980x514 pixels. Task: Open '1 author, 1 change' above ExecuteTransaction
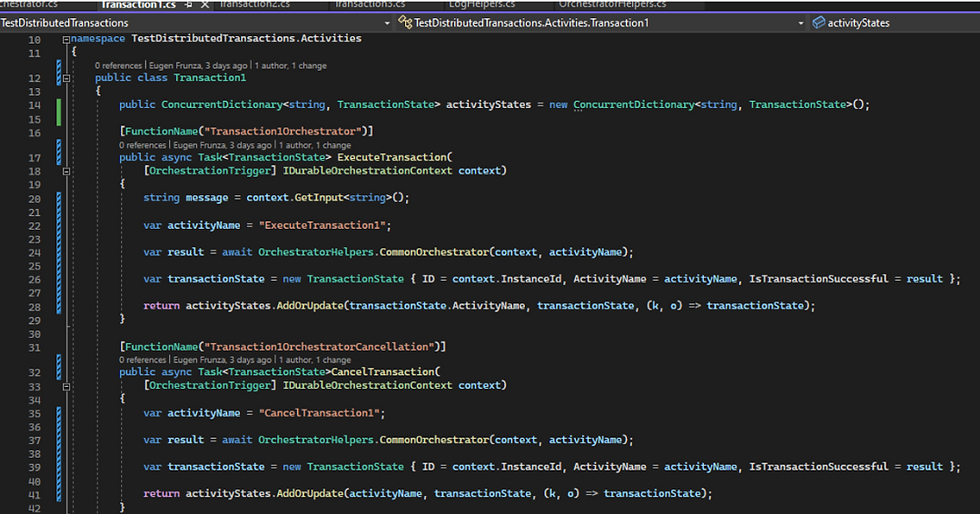point(315,145)
